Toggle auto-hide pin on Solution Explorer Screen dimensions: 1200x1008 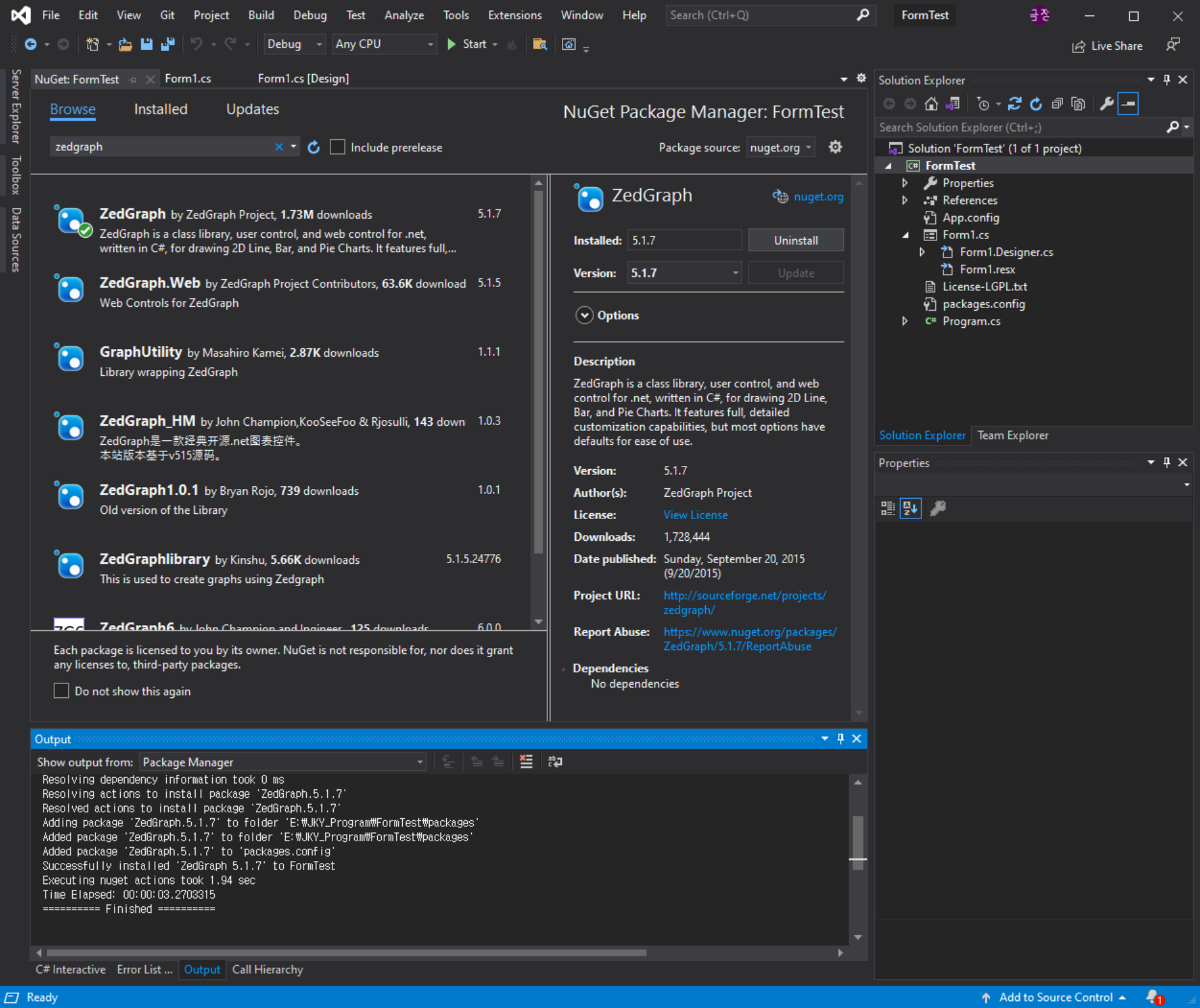point(1167,79)
